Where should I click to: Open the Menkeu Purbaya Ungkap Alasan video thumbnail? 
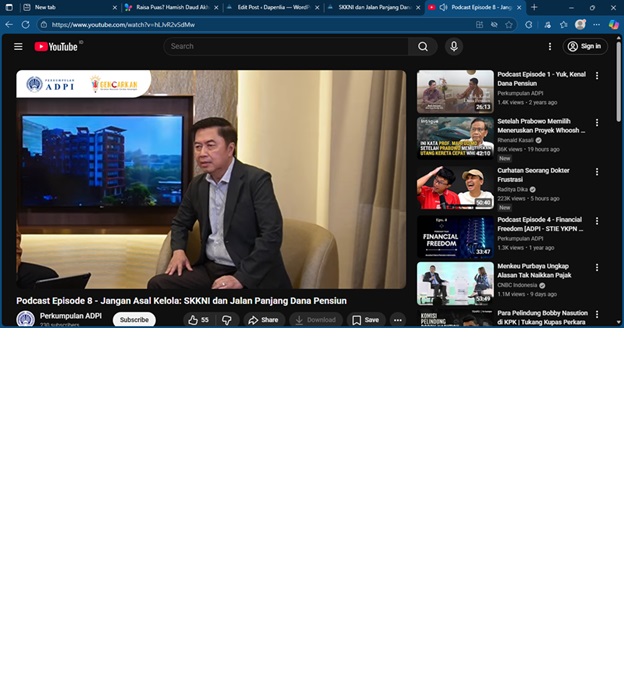pos(455,283)
